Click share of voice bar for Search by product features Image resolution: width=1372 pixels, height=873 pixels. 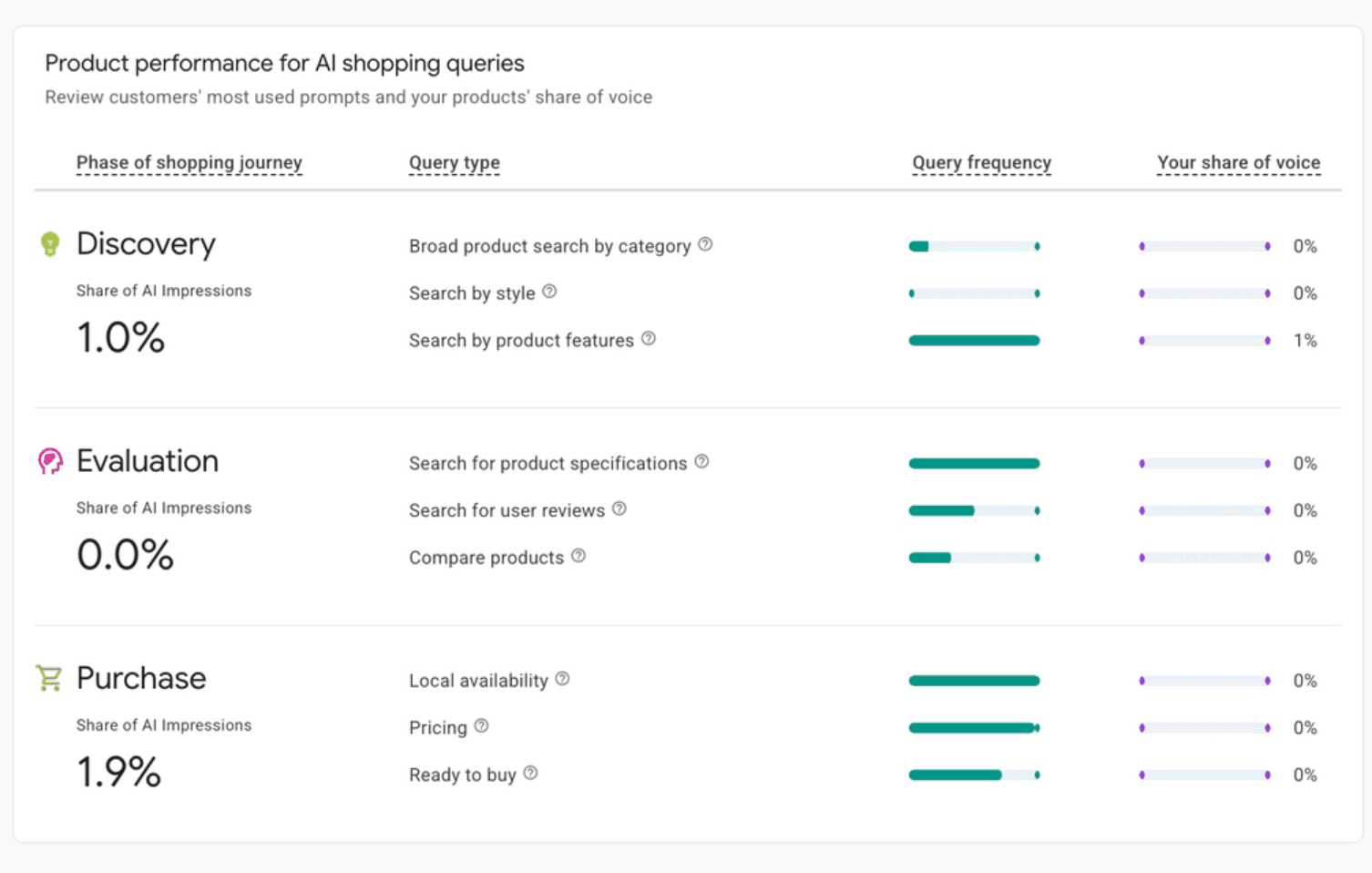[x=1204, y=341]
